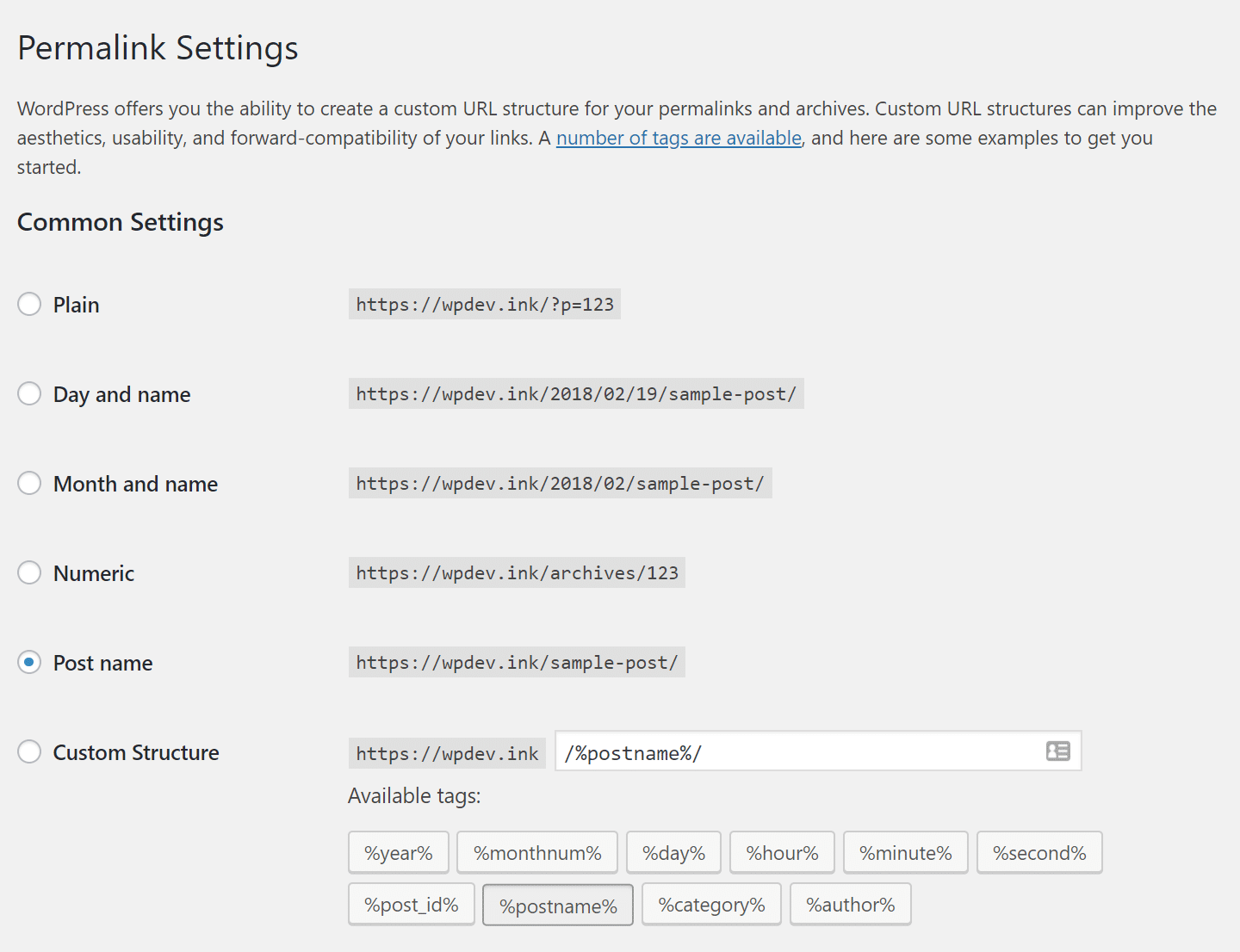The width and height of the screenshot is (1240, 952).
Task: Insert the %hour% tag
Action: point(782,852)
